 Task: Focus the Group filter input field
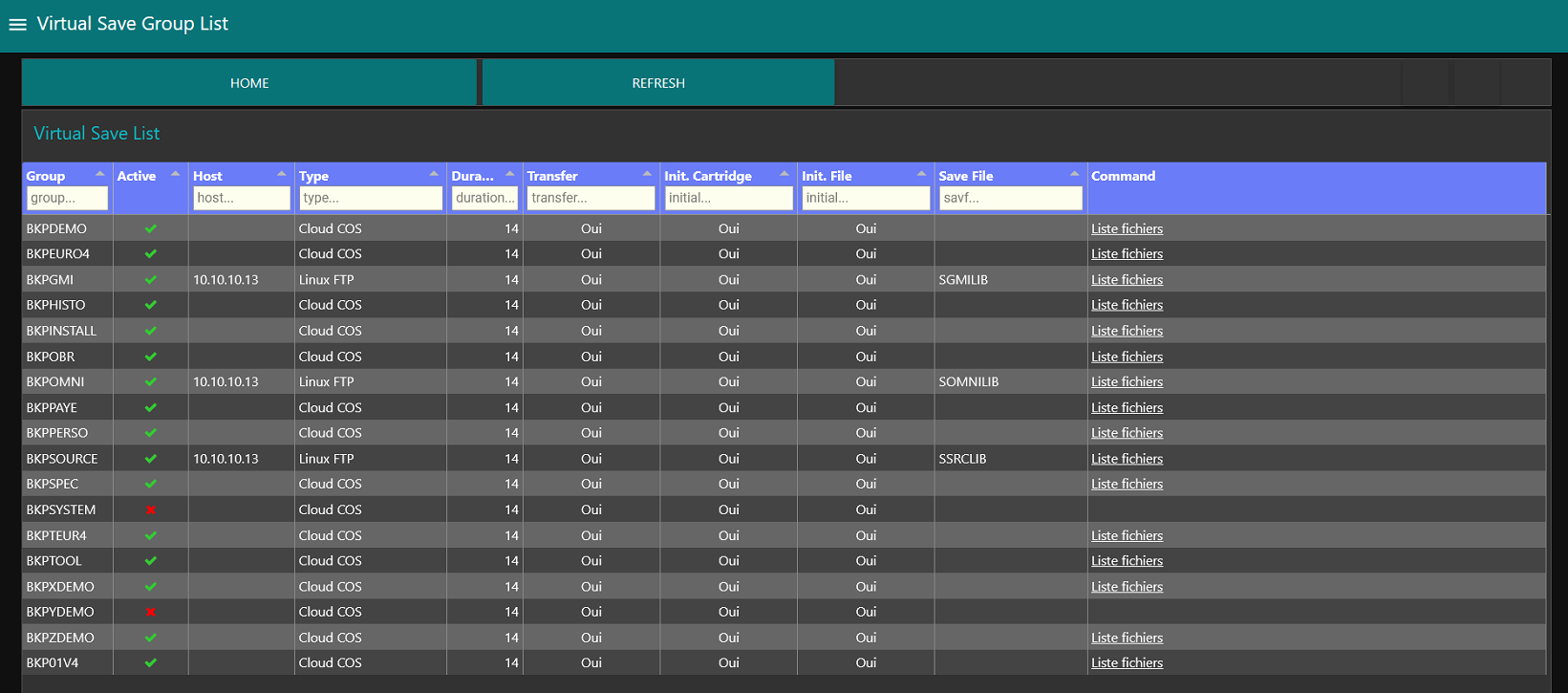(x=67, y=198)
